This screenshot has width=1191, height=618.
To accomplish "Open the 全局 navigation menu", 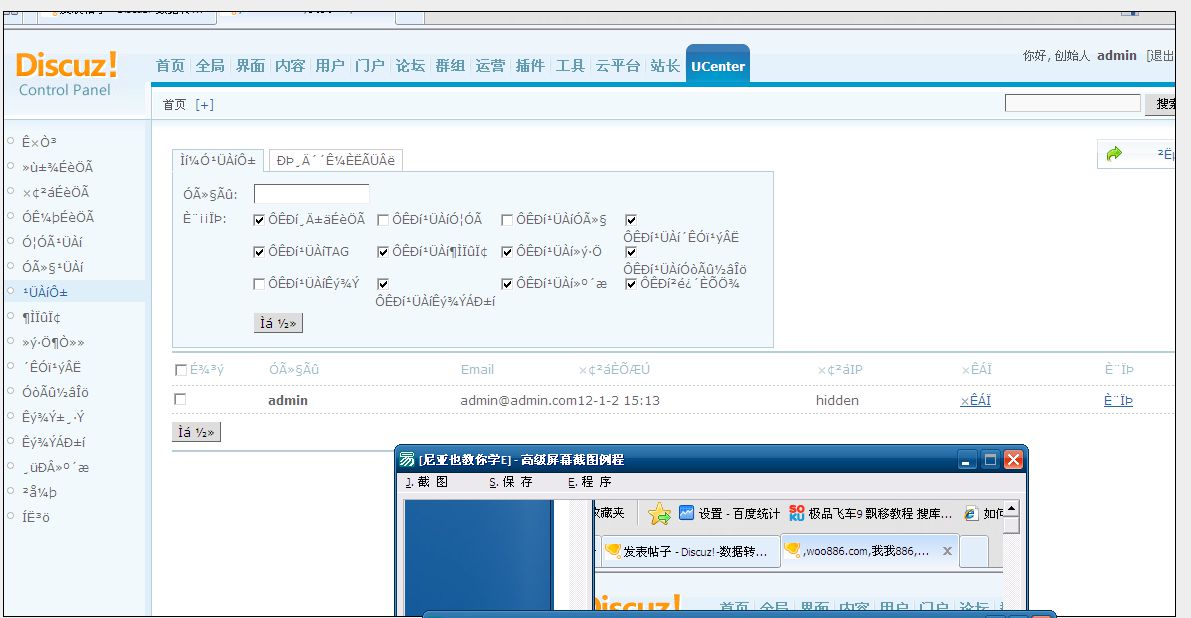I will (x=210, y=66).
